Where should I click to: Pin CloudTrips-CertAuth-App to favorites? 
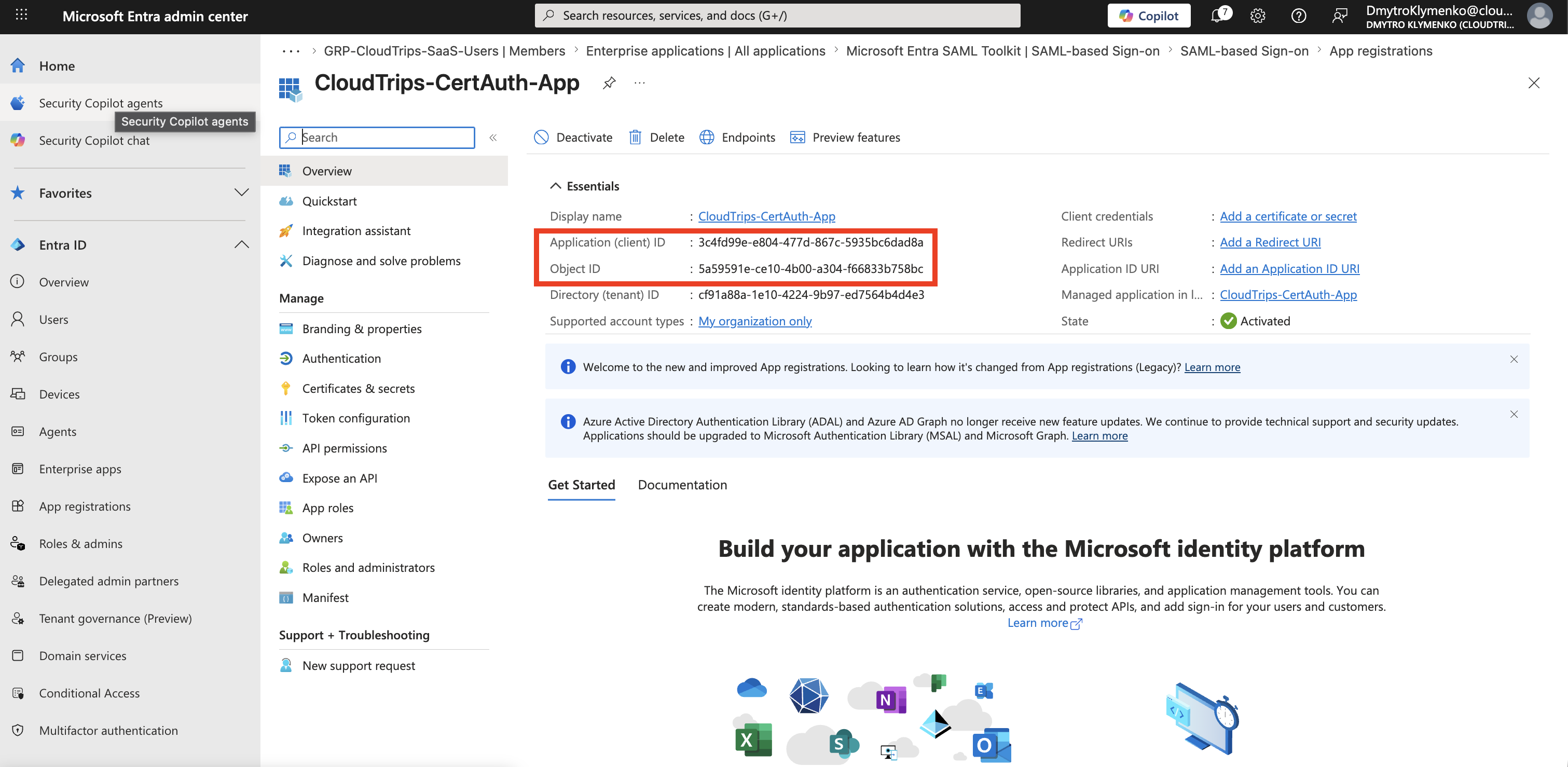609,83
